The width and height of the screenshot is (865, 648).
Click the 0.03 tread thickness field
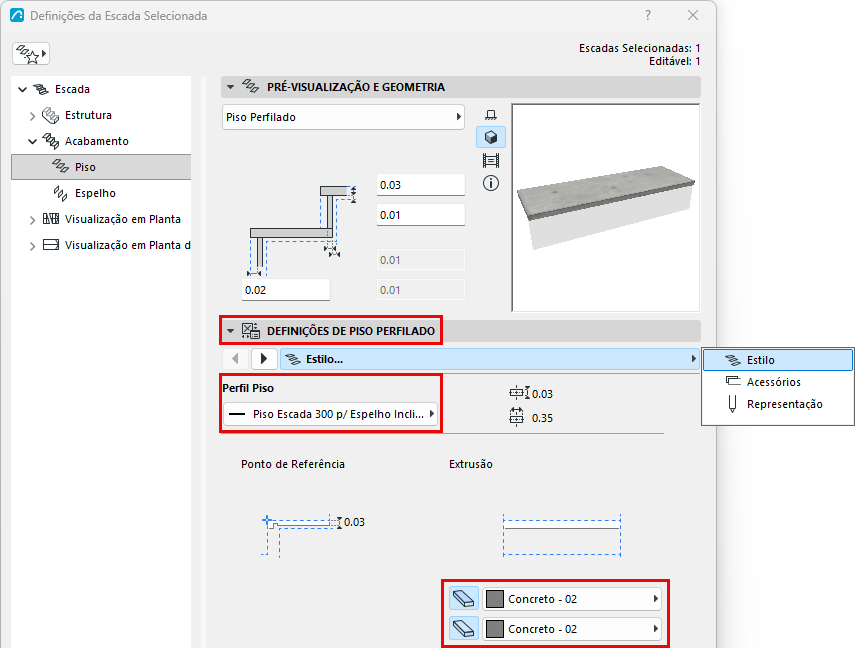click(x=420, y=185)
